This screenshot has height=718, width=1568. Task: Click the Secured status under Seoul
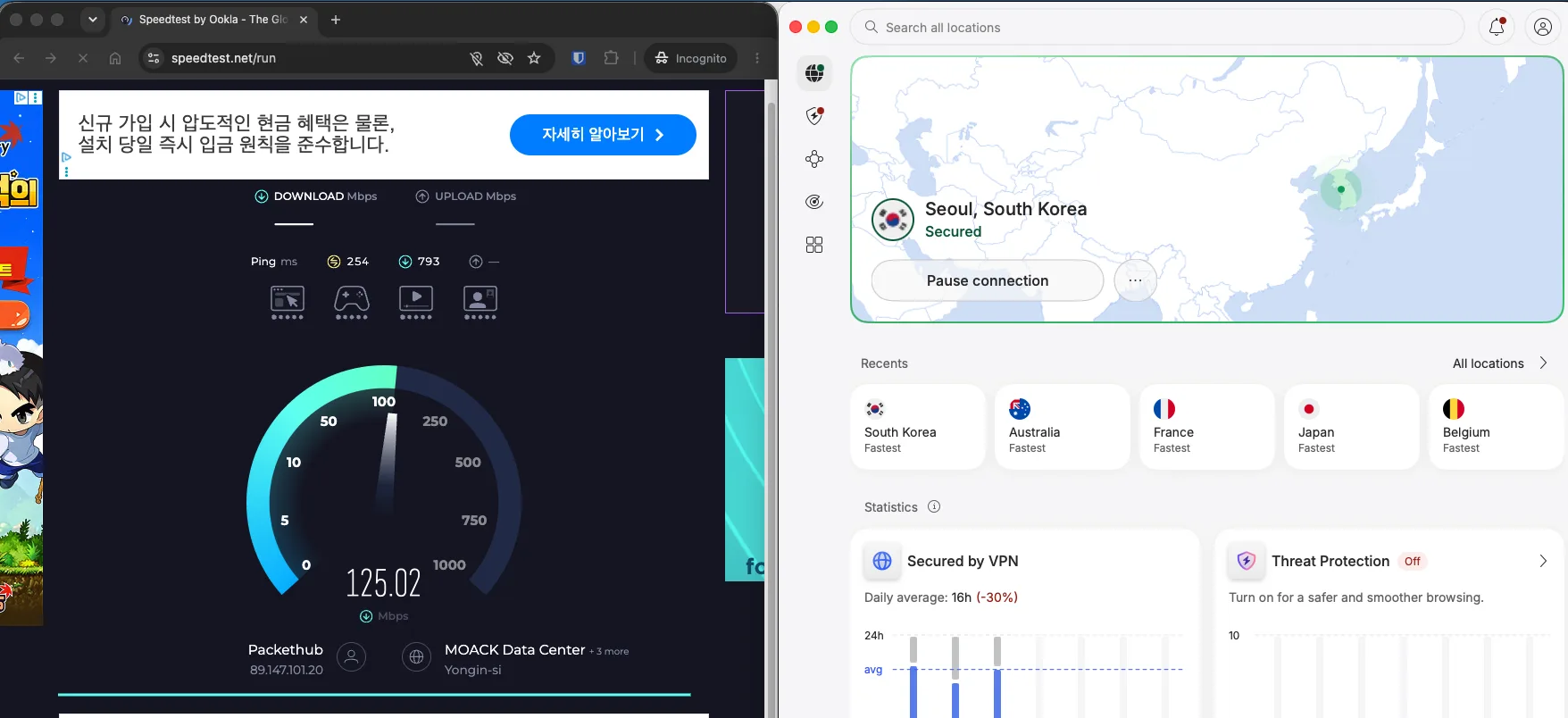tap(953, 231)
